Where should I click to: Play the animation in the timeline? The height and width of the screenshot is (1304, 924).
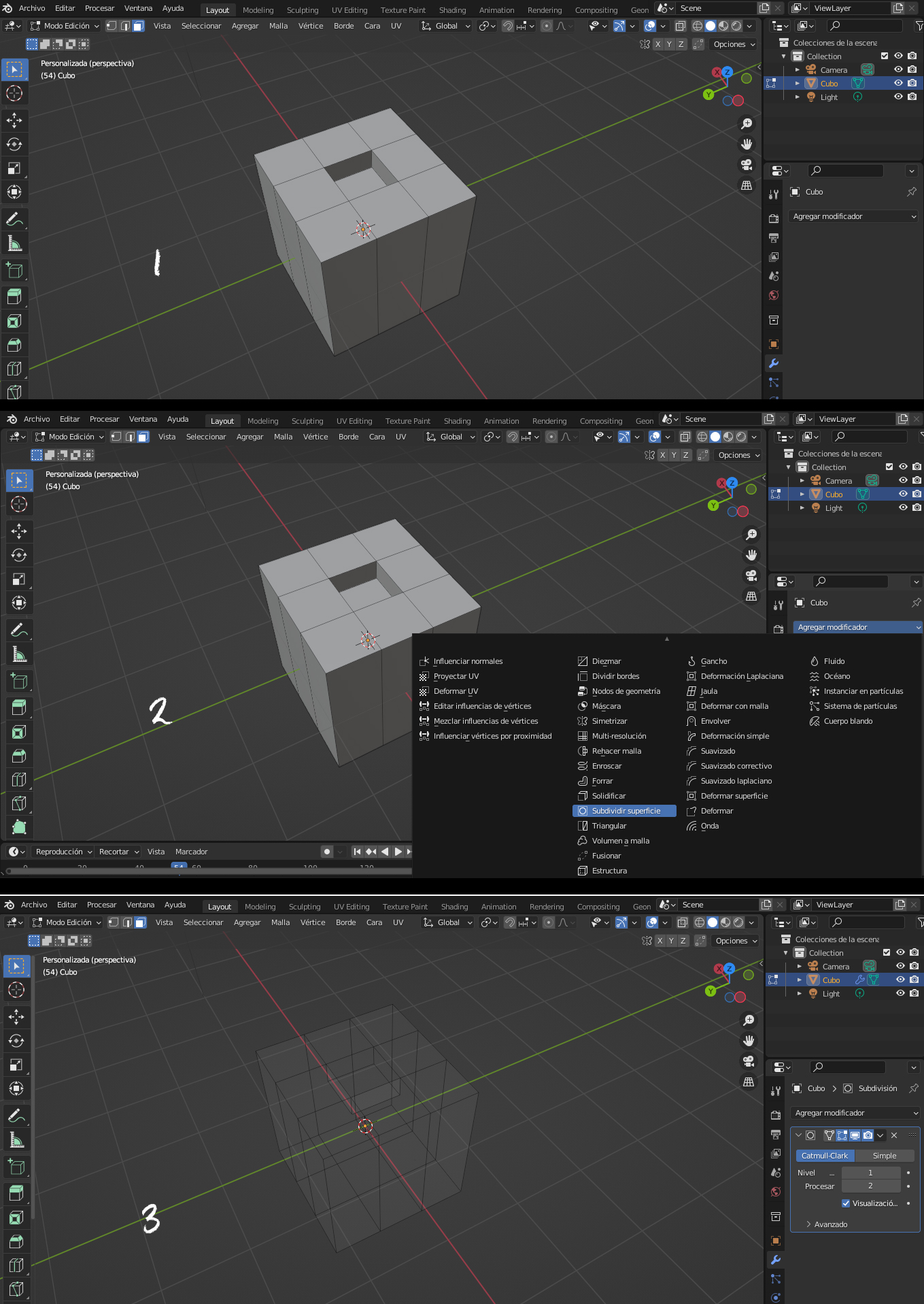coord(398,852)
